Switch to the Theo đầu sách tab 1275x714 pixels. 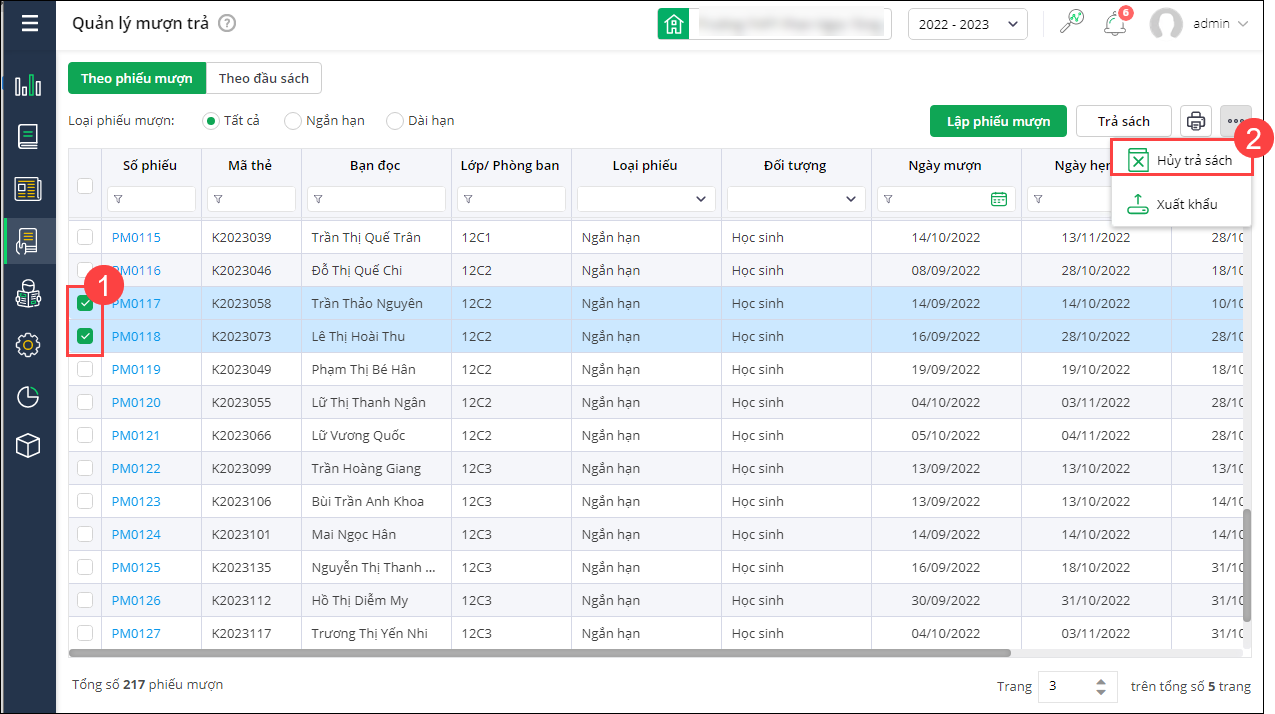point(264,78)
